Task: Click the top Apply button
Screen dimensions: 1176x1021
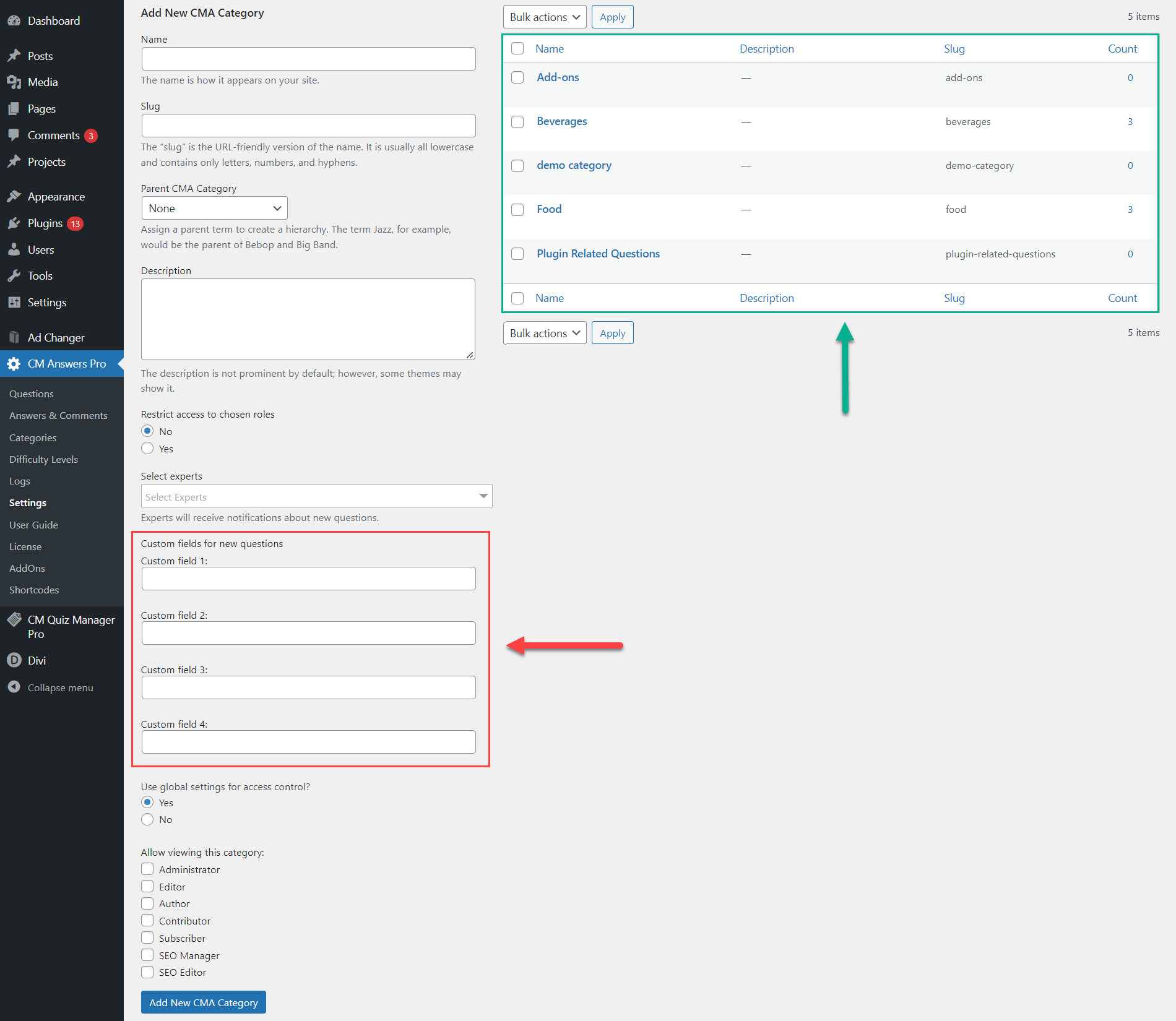Action: [612, 17]
